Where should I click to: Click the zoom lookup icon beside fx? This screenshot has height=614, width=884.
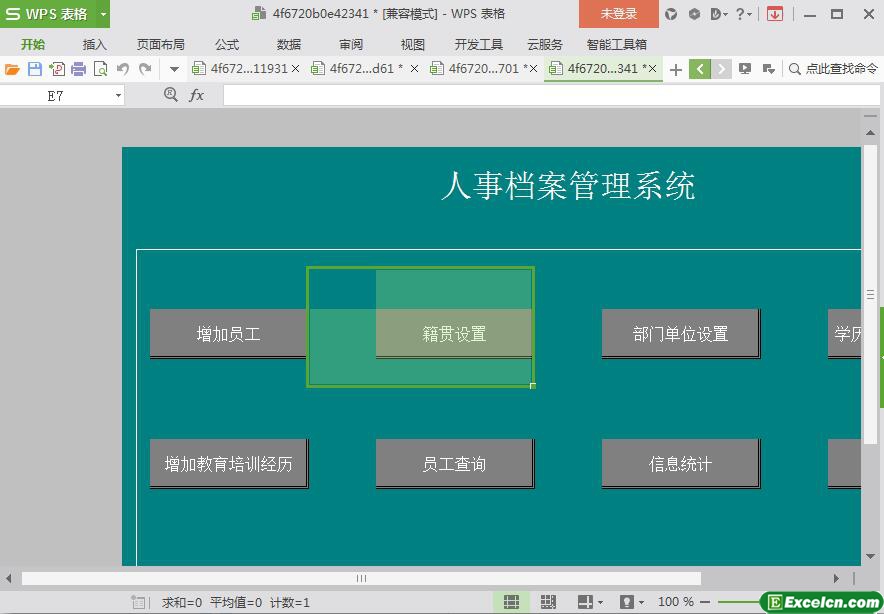[170, 95]
